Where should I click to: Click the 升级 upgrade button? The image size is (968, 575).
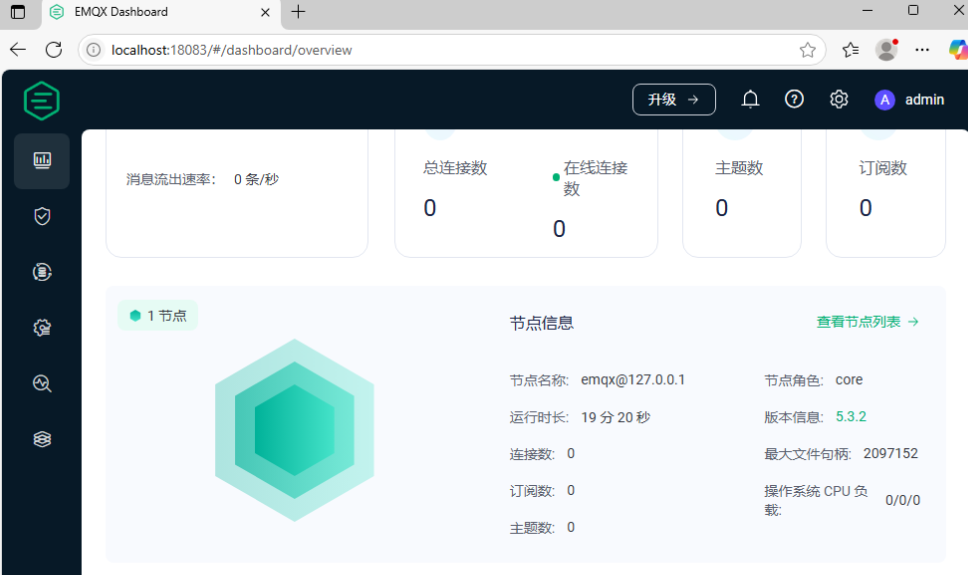674,99
